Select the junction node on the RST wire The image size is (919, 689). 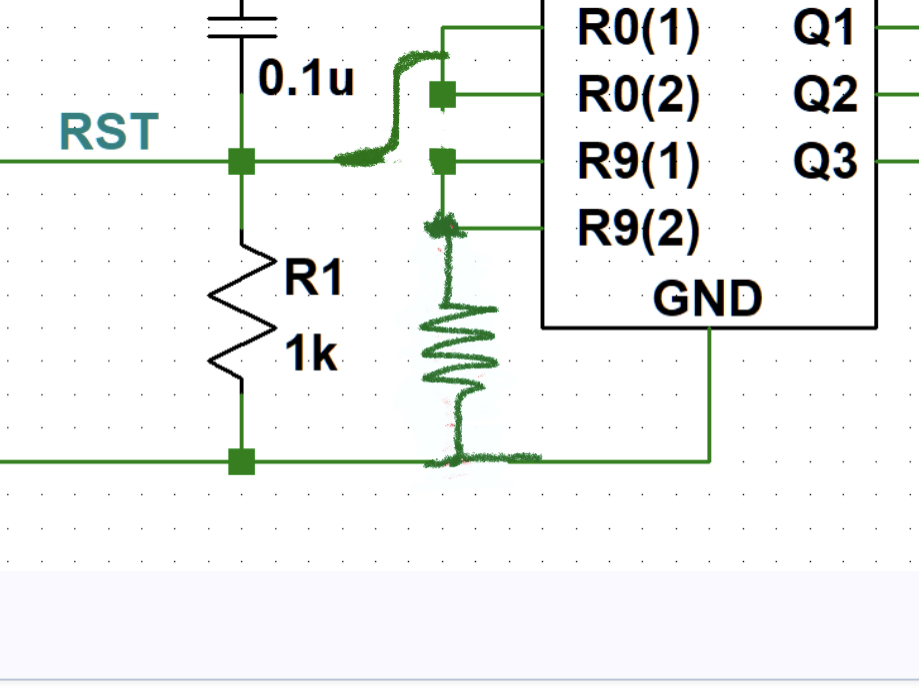pyautogui.click(x=241, y=161)
